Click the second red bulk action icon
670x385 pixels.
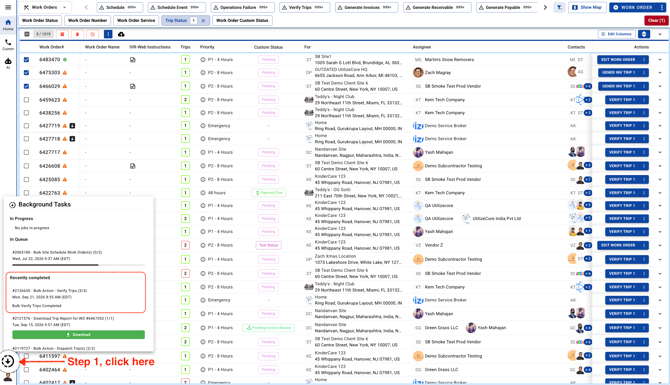[x=77, y=34]
